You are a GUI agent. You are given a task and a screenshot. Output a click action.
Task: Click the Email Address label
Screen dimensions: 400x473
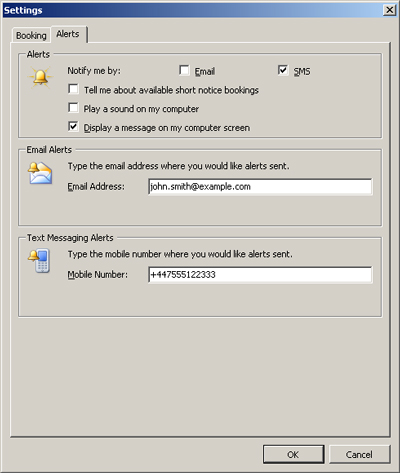pyautogui.click(x=96, y=186)
